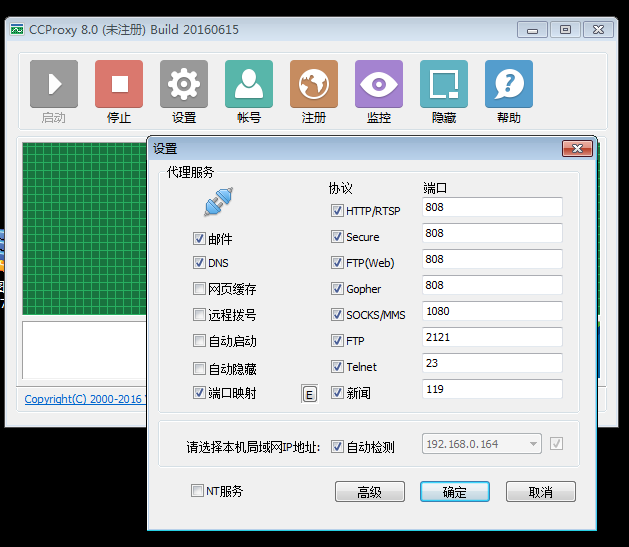Click the Register (注册) globe icon
Viewport: 629px width, 547px height.
(x=314, y=84)
